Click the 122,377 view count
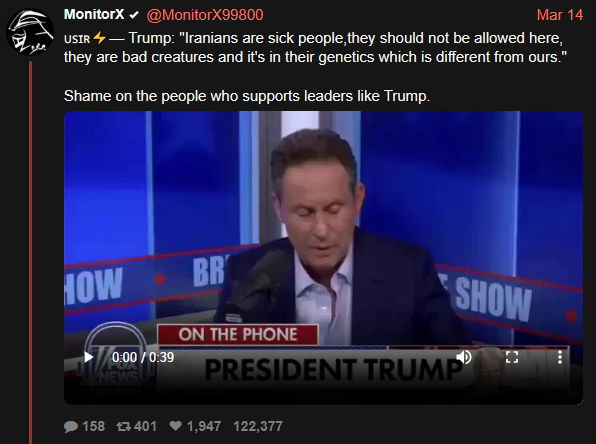The width and height of the screenshot is (596, 444). coord(258,427)
